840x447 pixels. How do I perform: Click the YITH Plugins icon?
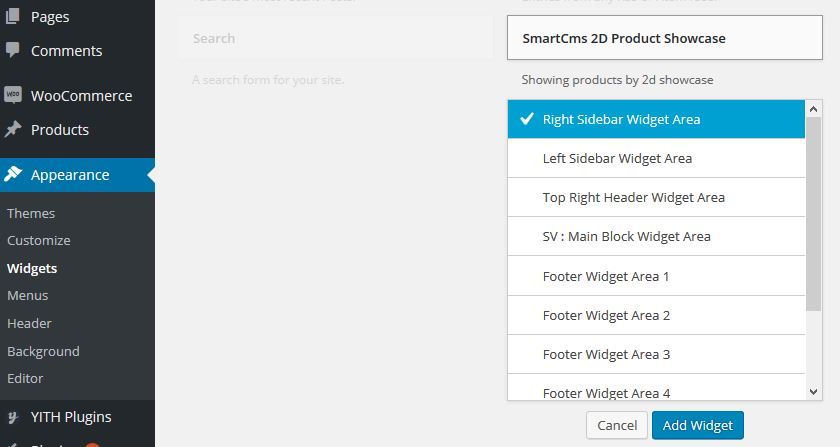pos(13,417)
